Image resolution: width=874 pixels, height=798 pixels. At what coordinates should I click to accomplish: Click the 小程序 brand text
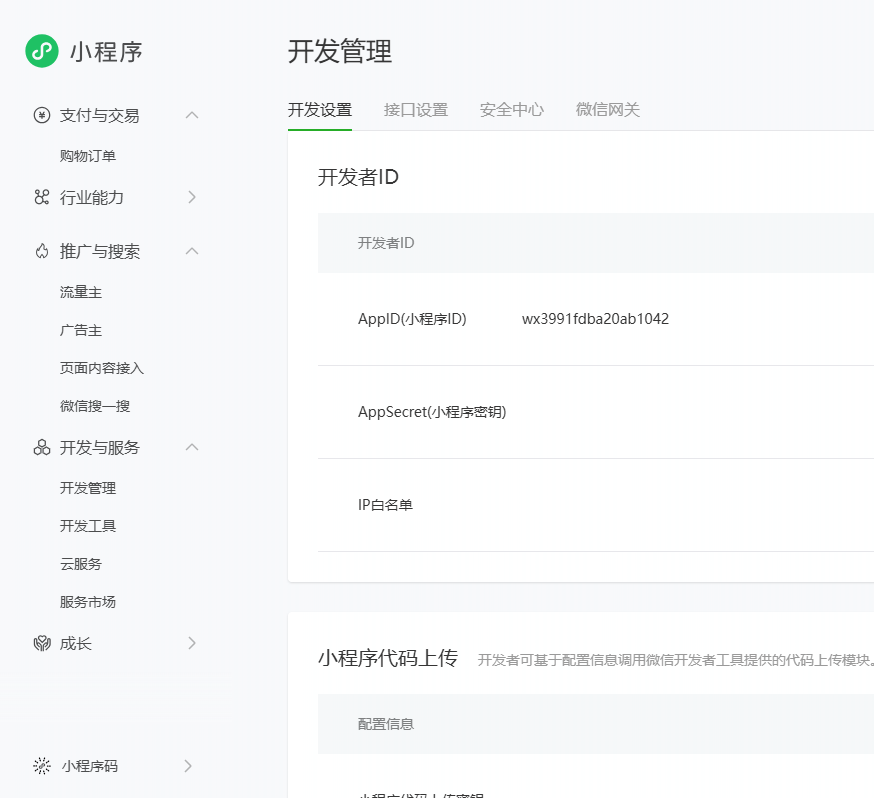point(106,52)
